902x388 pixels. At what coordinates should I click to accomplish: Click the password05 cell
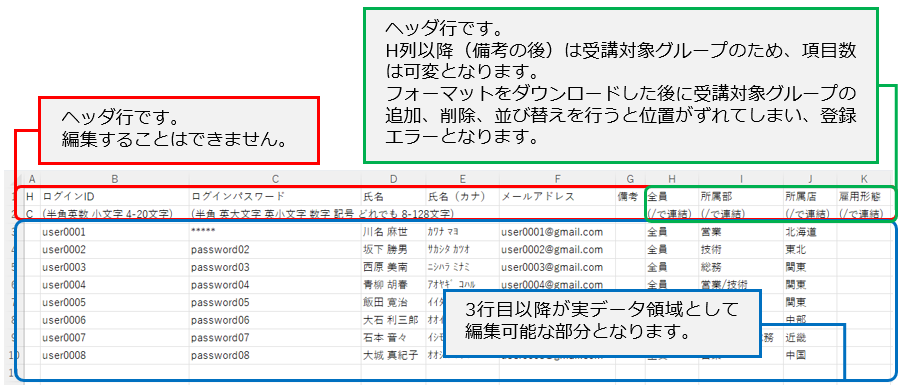click(275, 302)
